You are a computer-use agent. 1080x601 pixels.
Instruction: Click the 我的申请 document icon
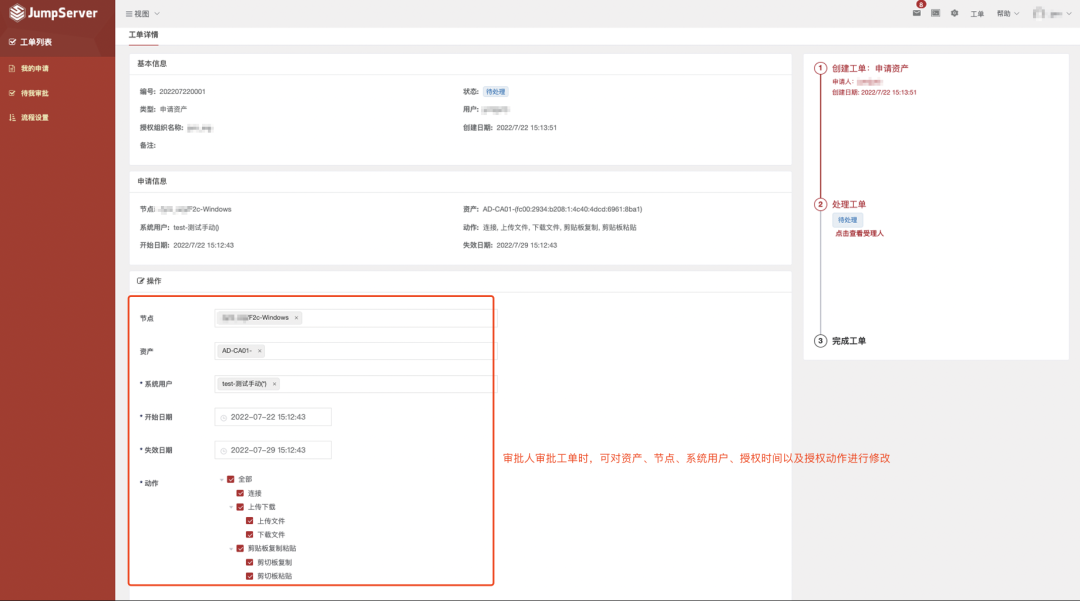(12, 68)
